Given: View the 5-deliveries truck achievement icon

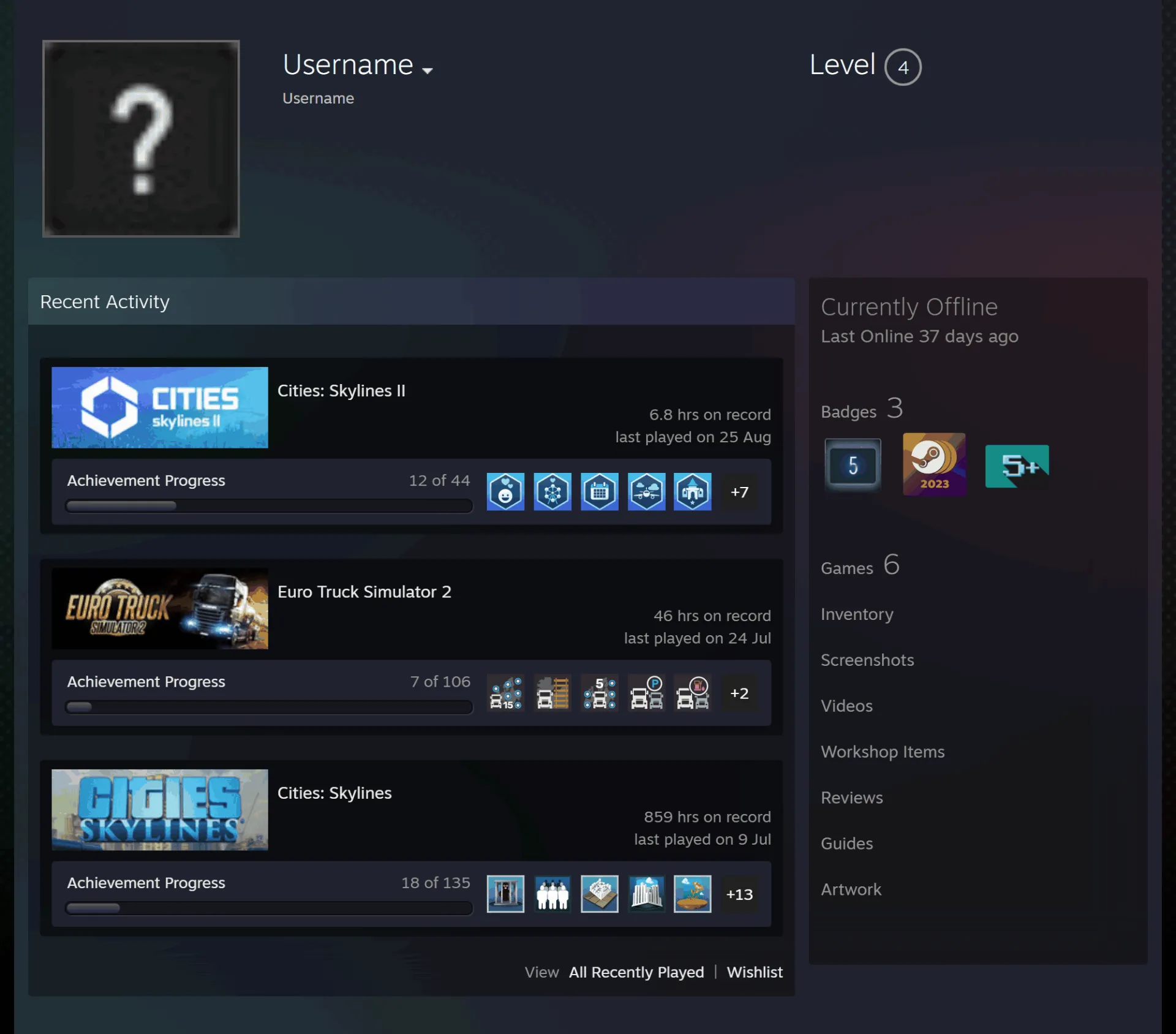Looking at the screenshot, I should pyautogui.click(x=600, y=693).
